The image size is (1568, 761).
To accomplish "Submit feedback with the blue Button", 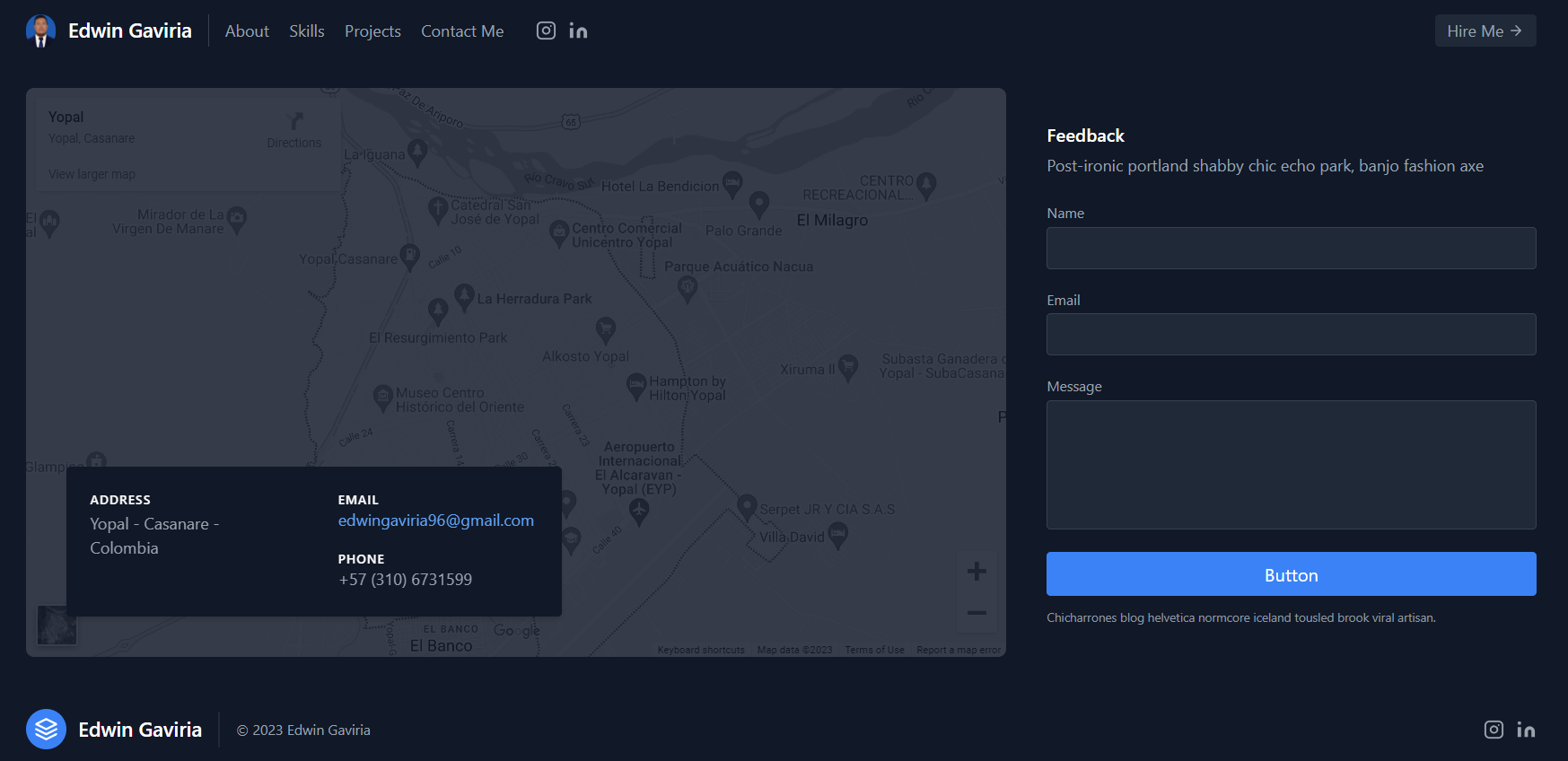I will [x=1292, y=574].
